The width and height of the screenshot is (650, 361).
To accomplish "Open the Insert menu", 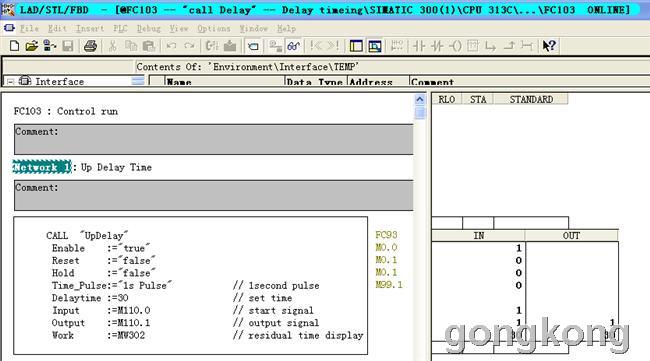I will pos(90,28).
